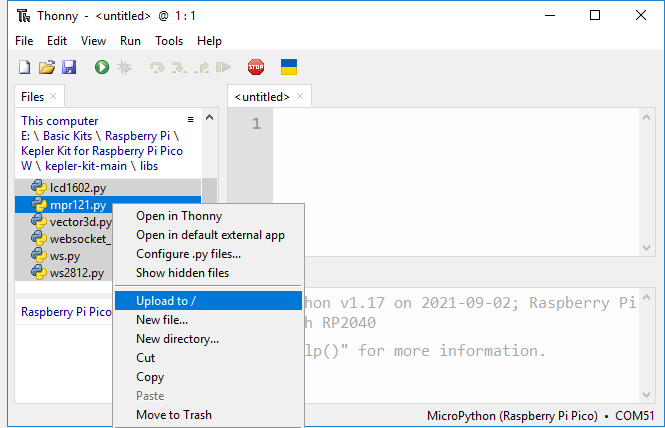This screenshot has height=428, width=665.
Task: Save the script with the floppy disk icon
Action: (69, 67)
